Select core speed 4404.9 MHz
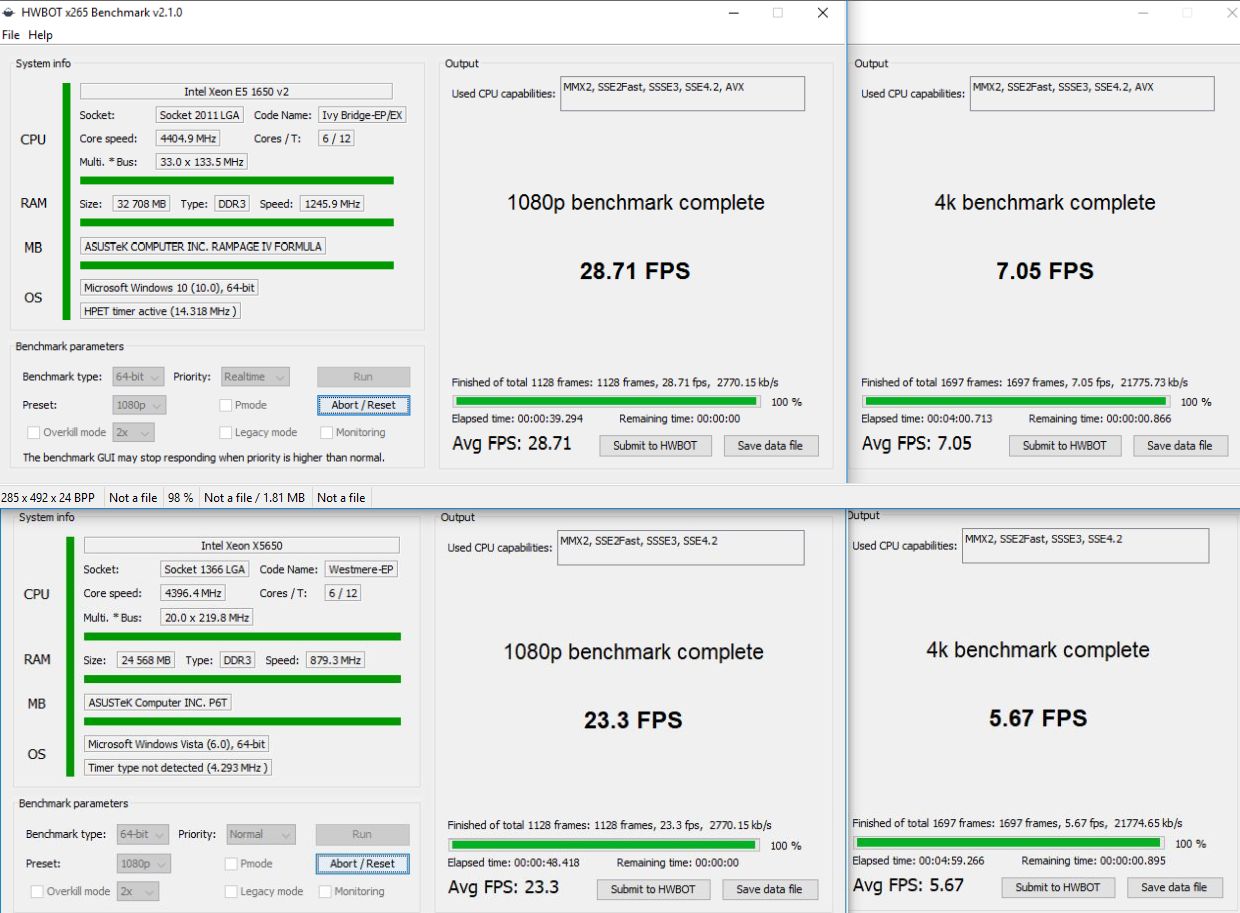 coord(188,139)
